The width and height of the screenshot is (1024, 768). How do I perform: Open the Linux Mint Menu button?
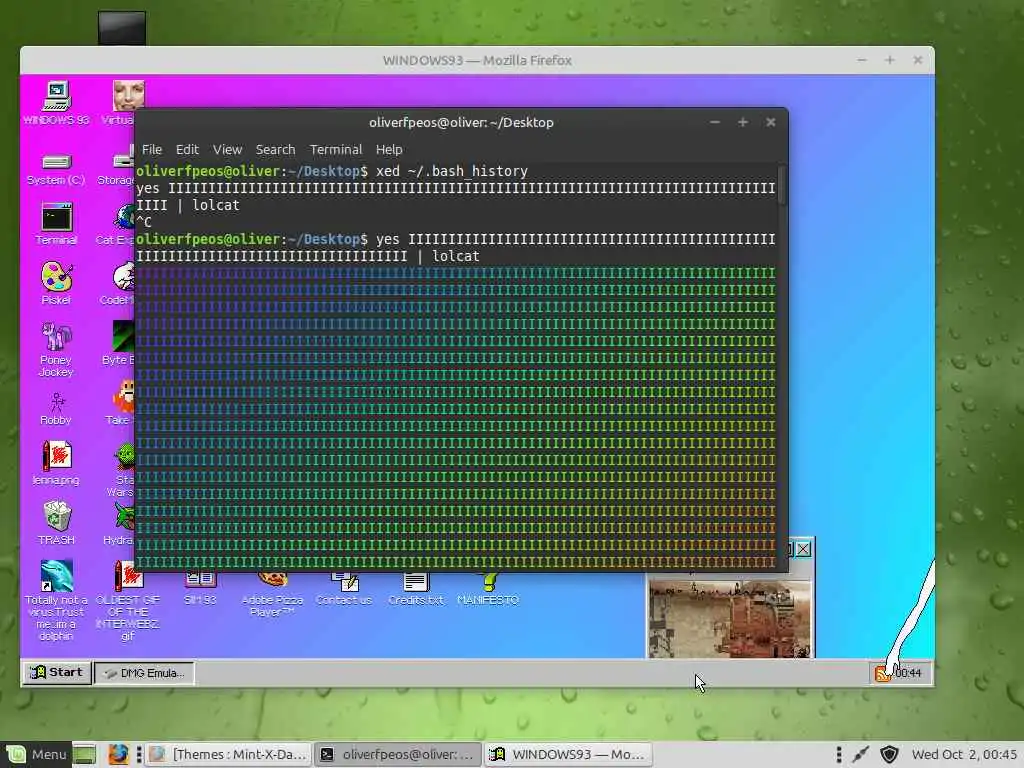coord(36,754)
